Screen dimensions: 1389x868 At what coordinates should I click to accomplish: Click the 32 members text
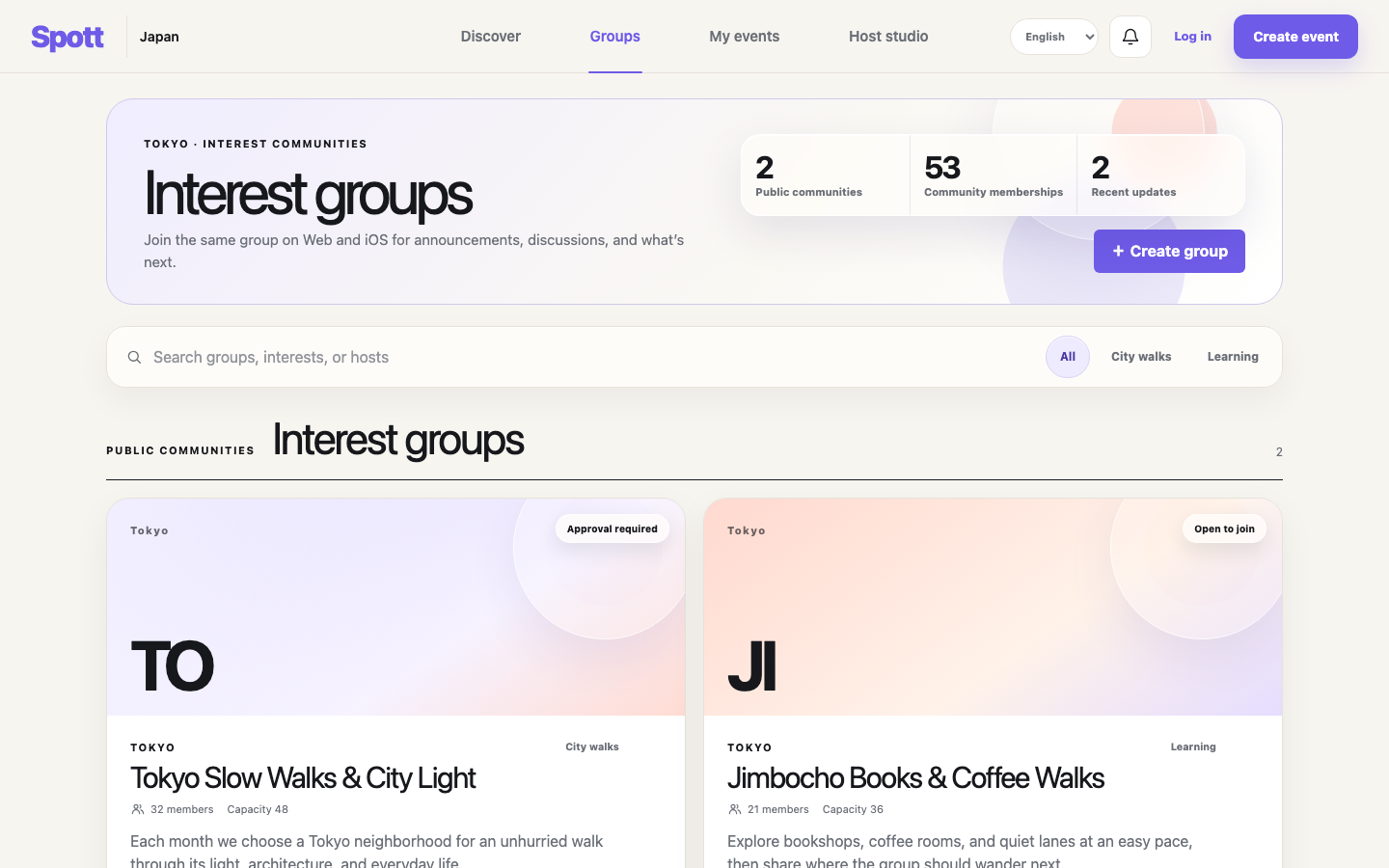click(182, 809)
